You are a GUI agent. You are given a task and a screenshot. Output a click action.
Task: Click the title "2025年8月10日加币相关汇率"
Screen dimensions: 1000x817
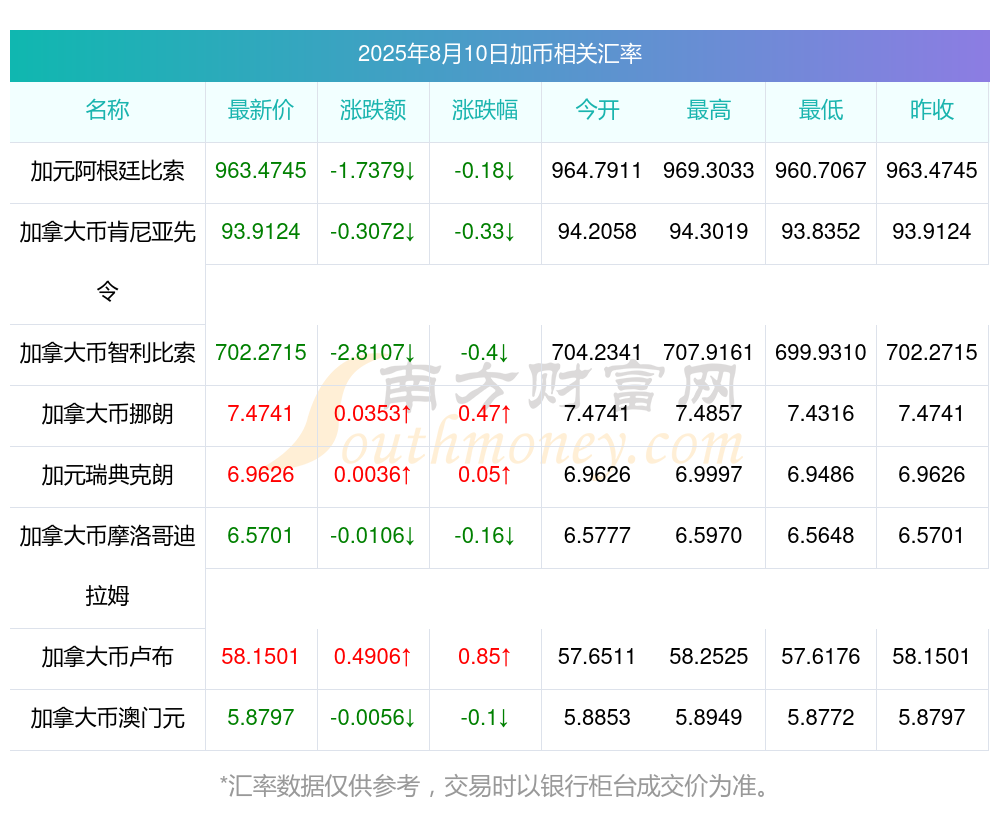coord(499,54)
